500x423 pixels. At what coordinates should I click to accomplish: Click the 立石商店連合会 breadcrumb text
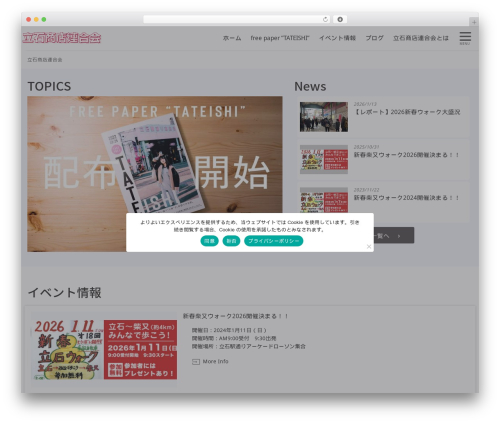tap(45, 60)
